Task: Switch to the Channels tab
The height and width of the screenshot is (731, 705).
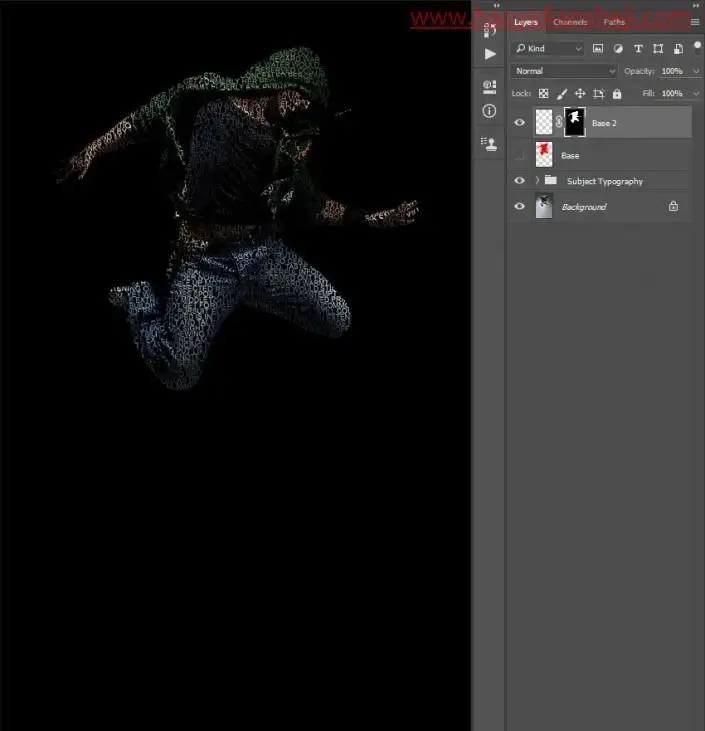Action: (570, 22)
